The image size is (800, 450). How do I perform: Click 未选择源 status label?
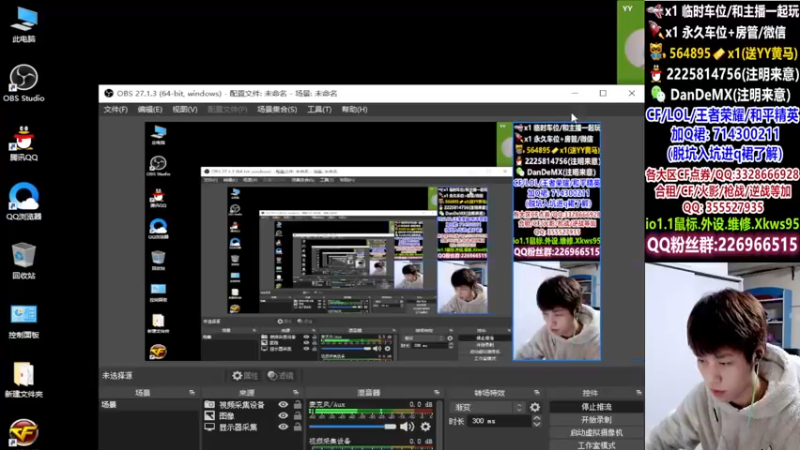[x=117, y=376]
